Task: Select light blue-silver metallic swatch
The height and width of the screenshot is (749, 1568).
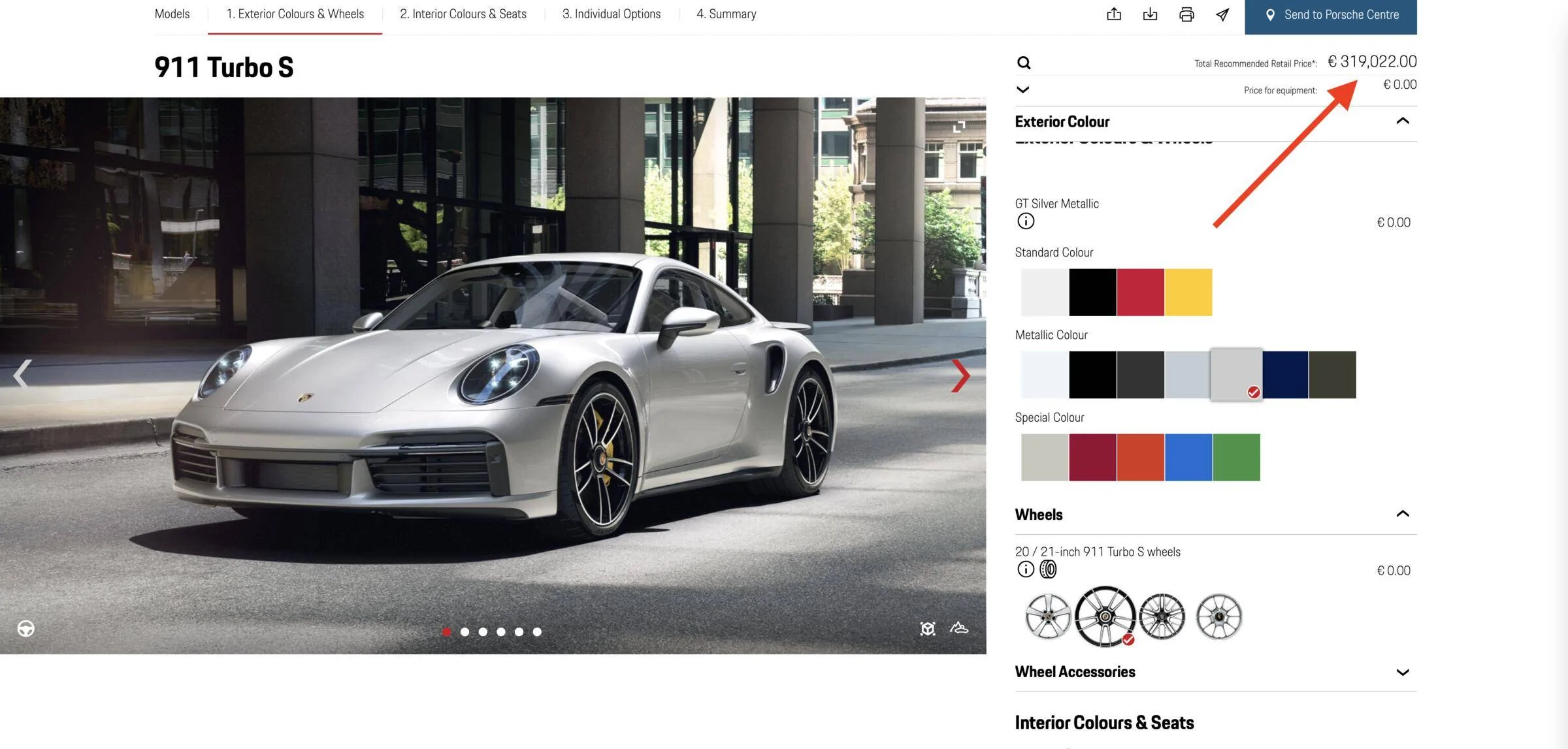Action: (x=1188, y=375)
